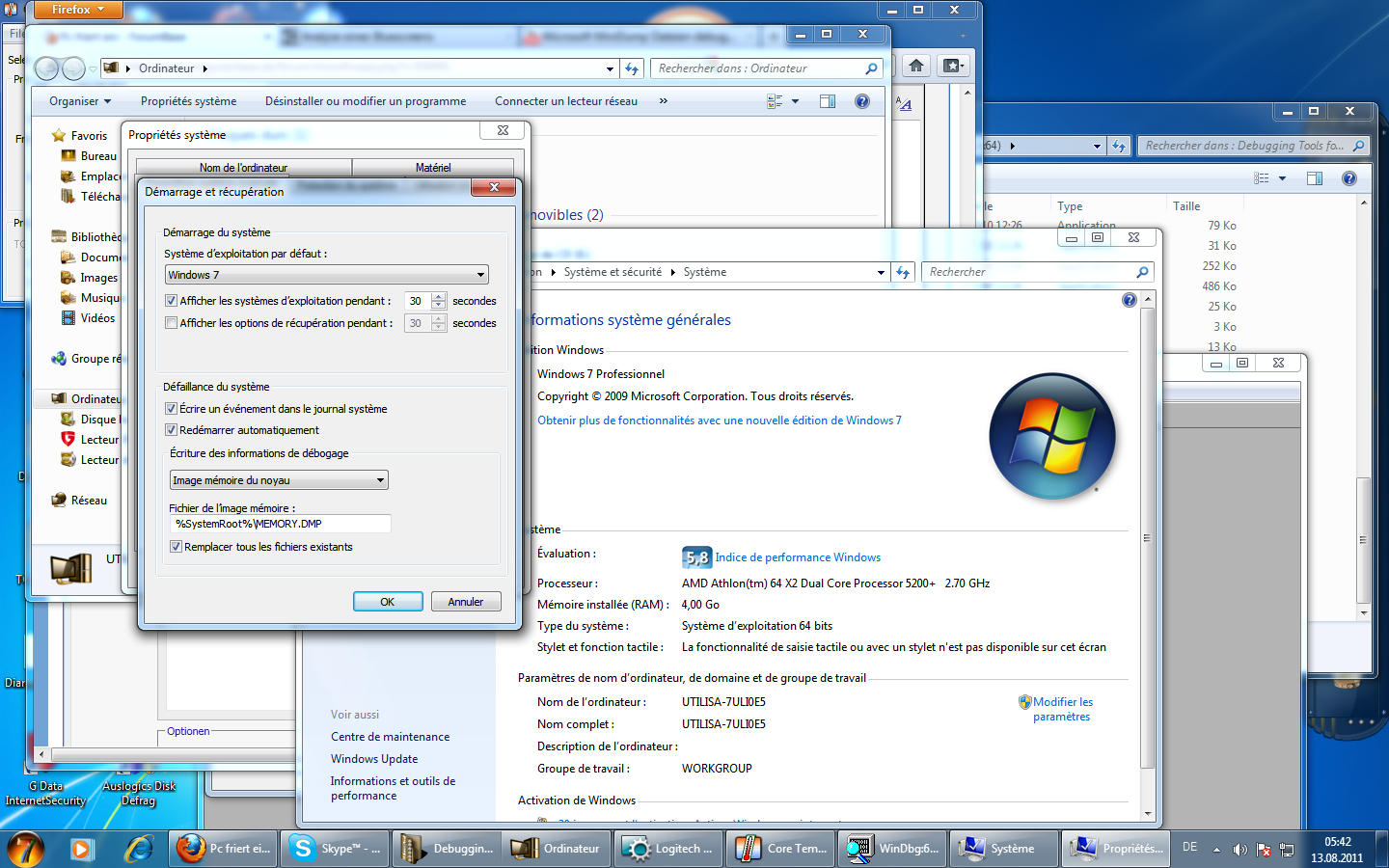The width and height of the screenshot is (1389, 868).
Task: Click OK in Démarrage et récupération
Action: coord(388,602)
